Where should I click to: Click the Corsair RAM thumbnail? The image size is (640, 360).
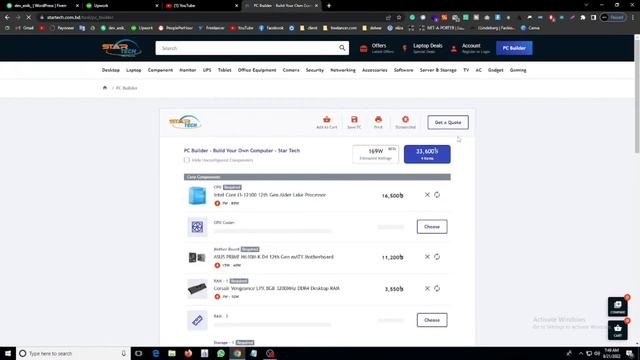click(197, 289)
